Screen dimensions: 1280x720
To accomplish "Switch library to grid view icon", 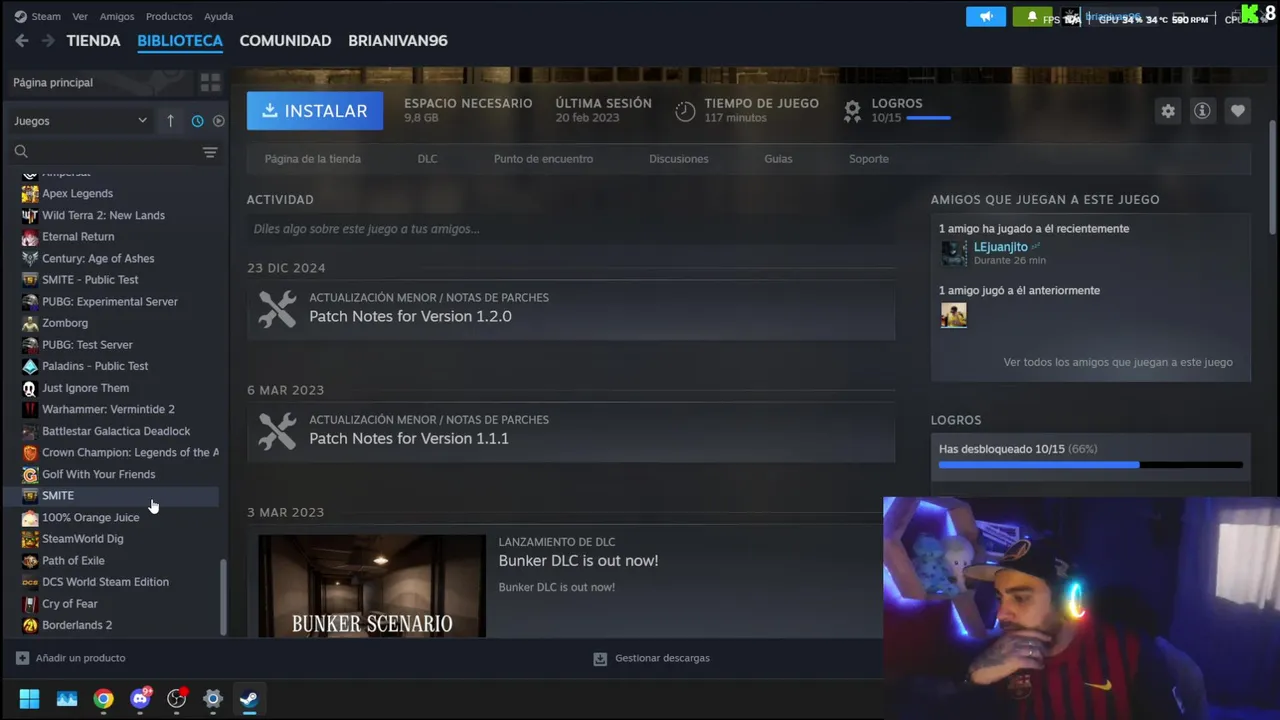I will (210, 82).
